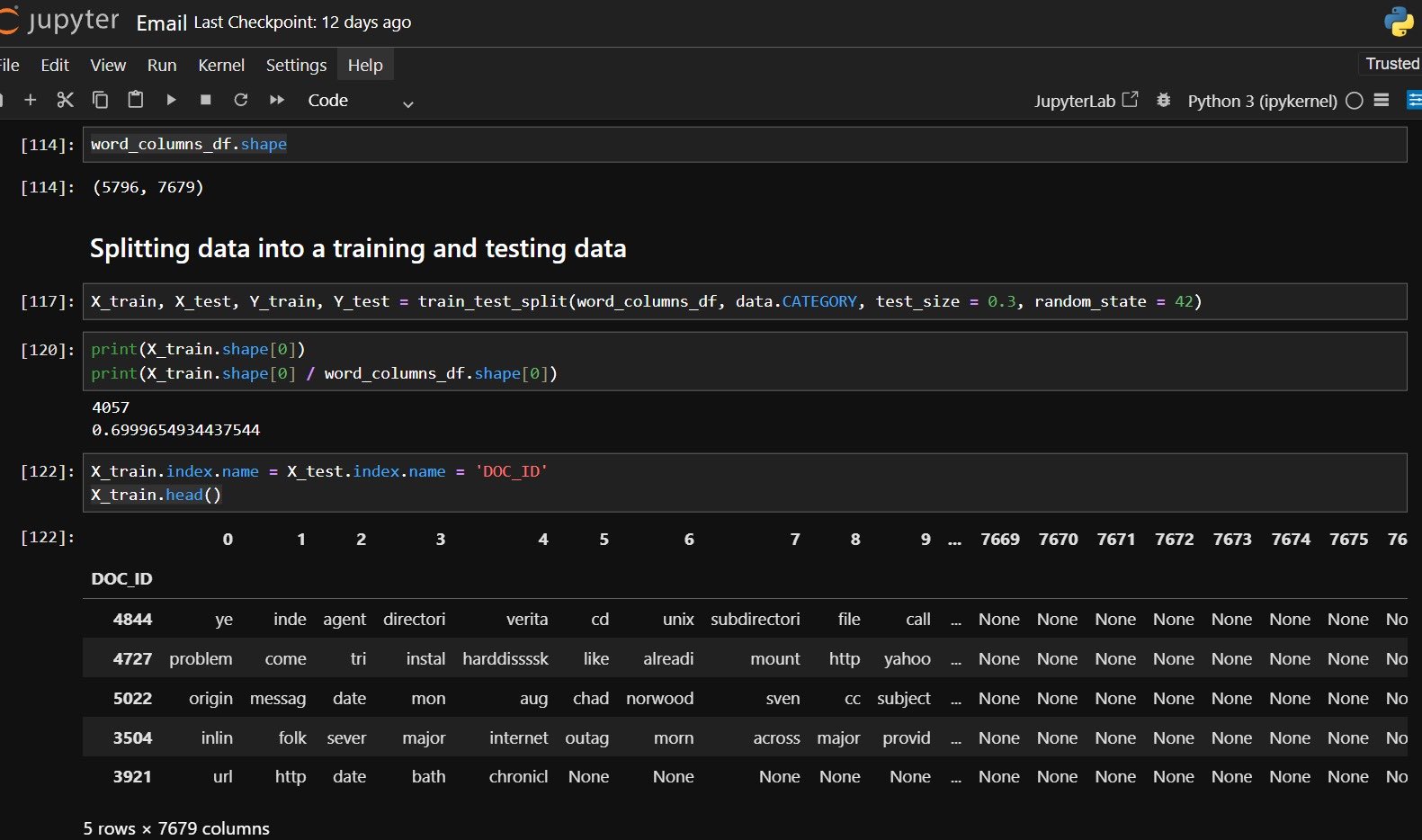Open the Settings menu
This screenshot has height=840, width=1422.
coord(296,66)
